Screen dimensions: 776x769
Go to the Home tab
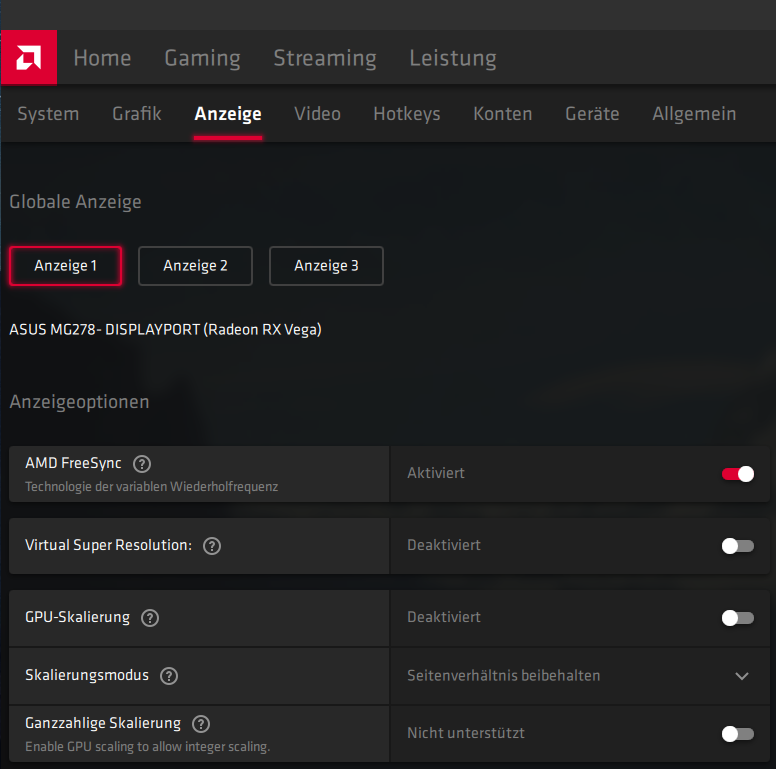[x=102, y=58]
